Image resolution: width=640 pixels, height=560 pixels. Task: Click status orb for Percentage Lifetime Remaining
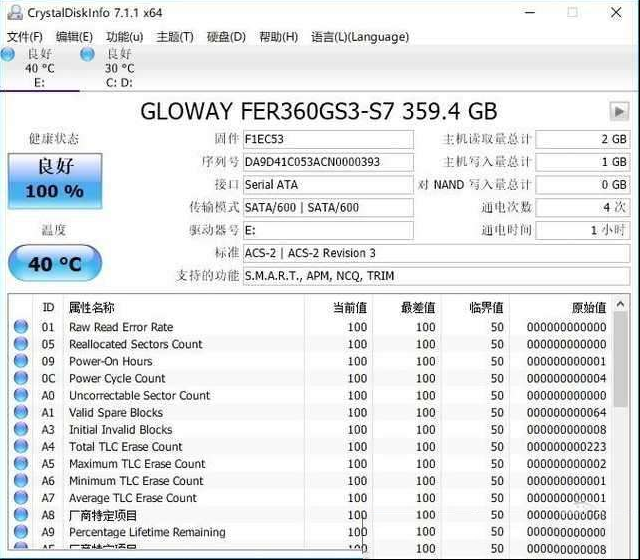[21, 532]
